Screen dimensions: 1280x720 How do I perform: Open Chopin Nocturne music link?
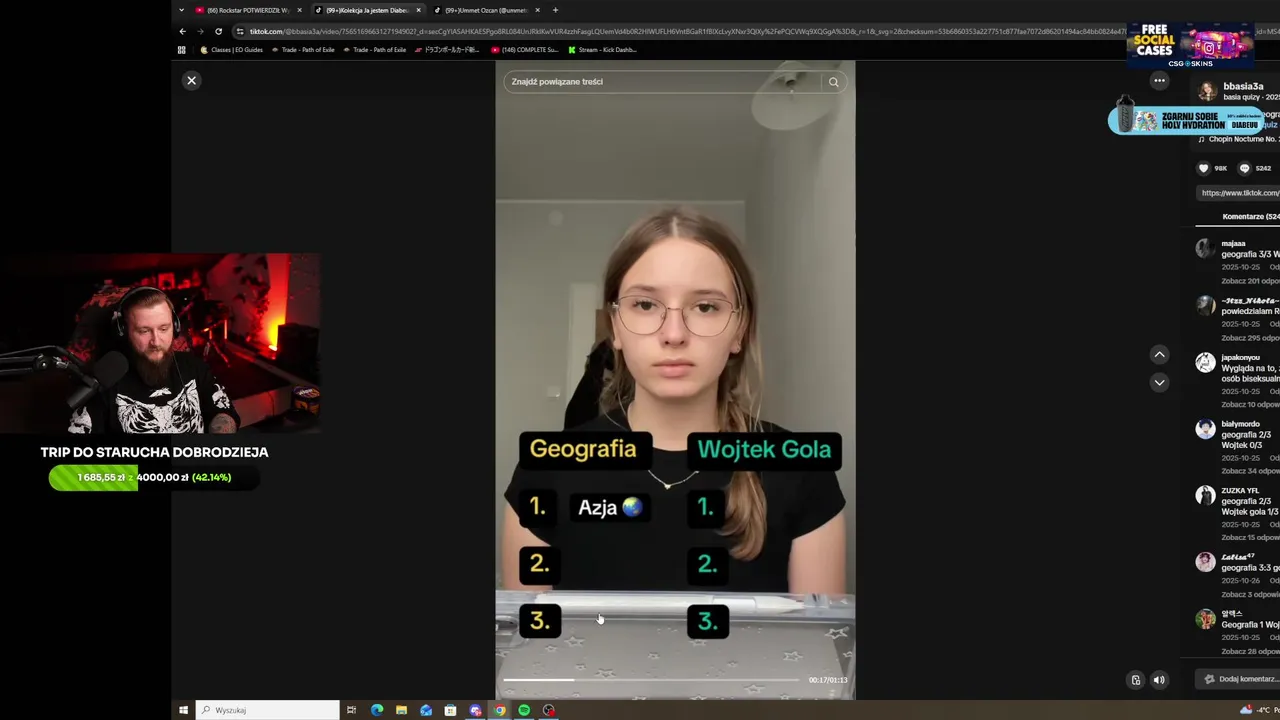coord(1244,139)
